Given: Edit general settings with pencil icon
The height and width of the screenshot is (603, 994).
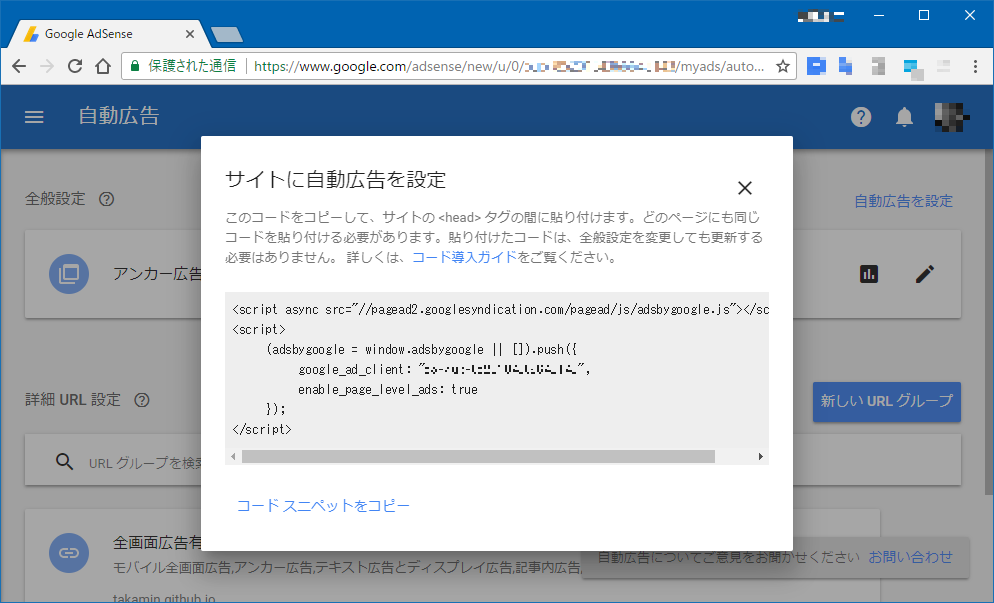Looking at the screenshot, I should (925, 274).
